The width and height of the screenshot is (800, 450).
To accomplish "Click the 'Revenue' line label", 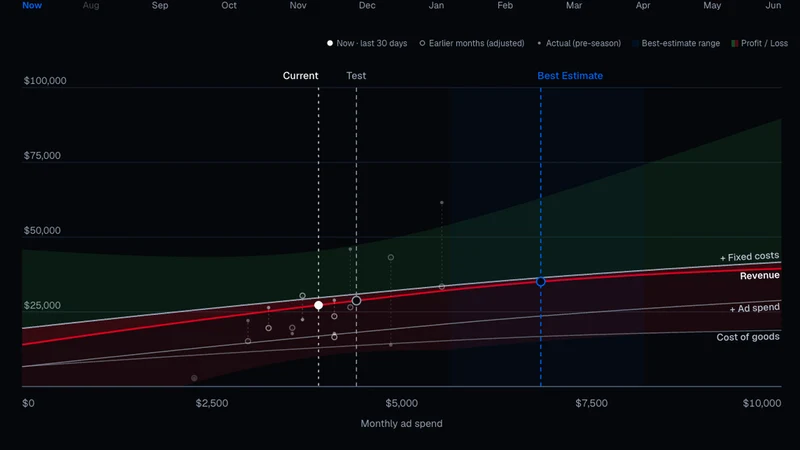I will pos(760,276).
